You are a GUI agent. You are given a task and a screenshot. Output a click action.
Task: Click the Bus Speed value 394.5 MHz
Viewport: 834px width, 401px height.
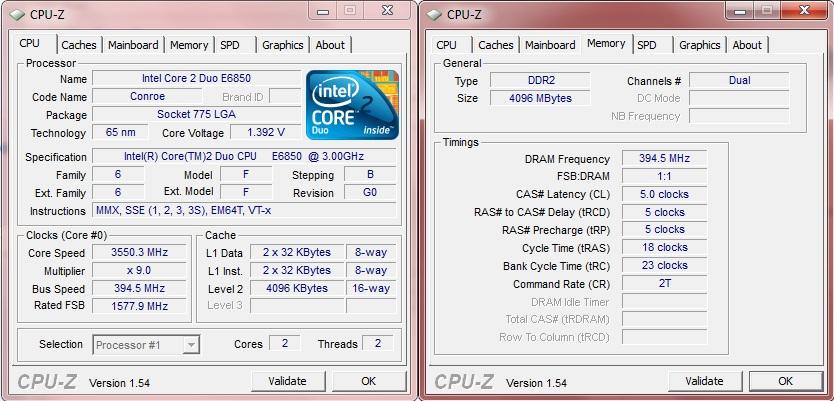pos(139,288)
